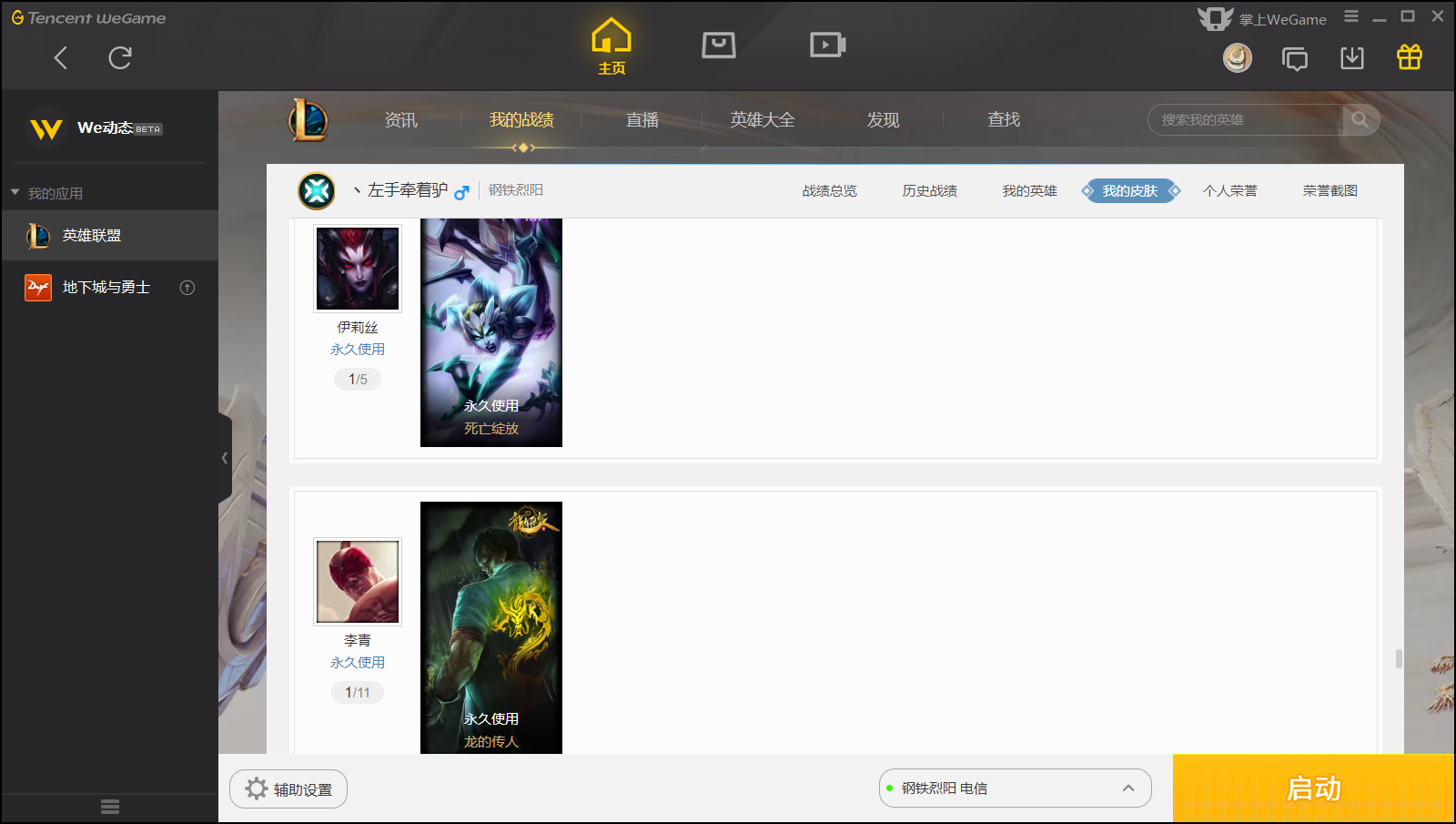Open the chat messages icon

click(x=1295, y=58)
